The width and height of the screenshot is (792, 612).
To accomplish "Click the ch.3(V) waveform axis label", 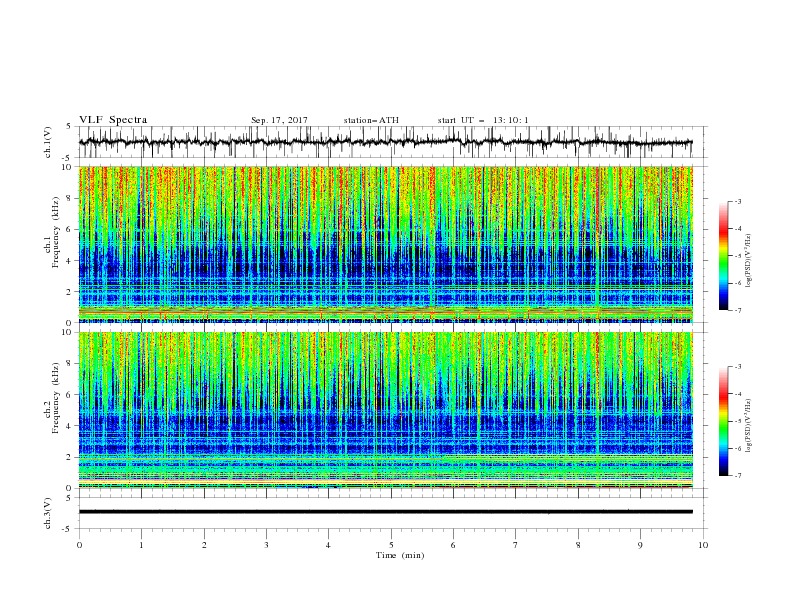I will pyautogui.click(x=48, y=514).
